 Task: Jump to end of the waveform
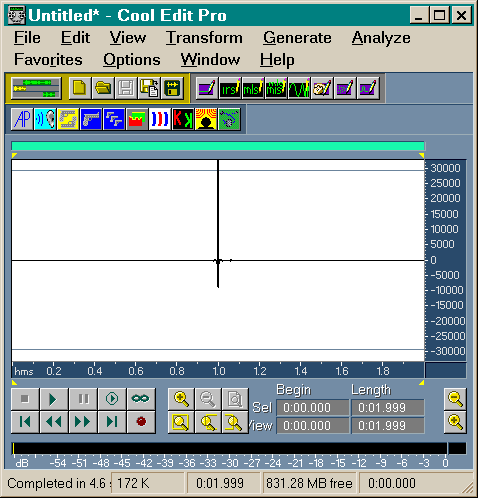pos(112,422)
